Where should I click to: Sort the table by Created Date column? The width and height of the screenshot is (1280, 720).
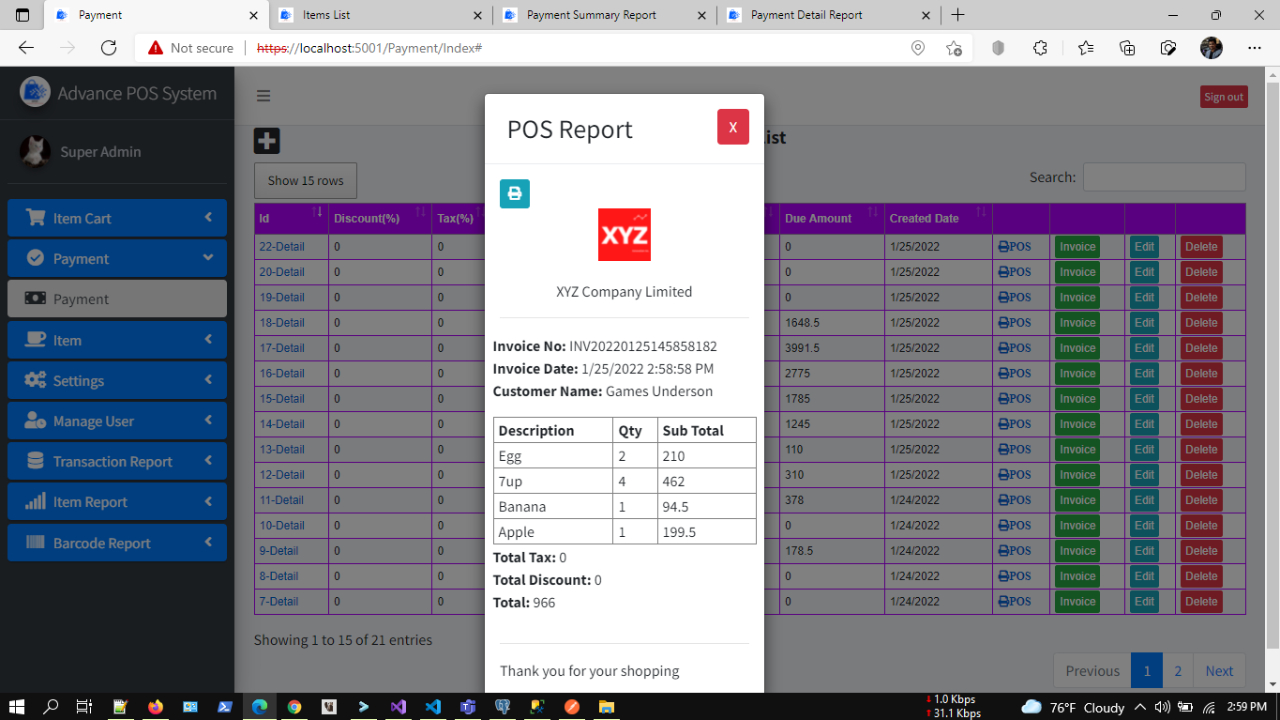921,218
